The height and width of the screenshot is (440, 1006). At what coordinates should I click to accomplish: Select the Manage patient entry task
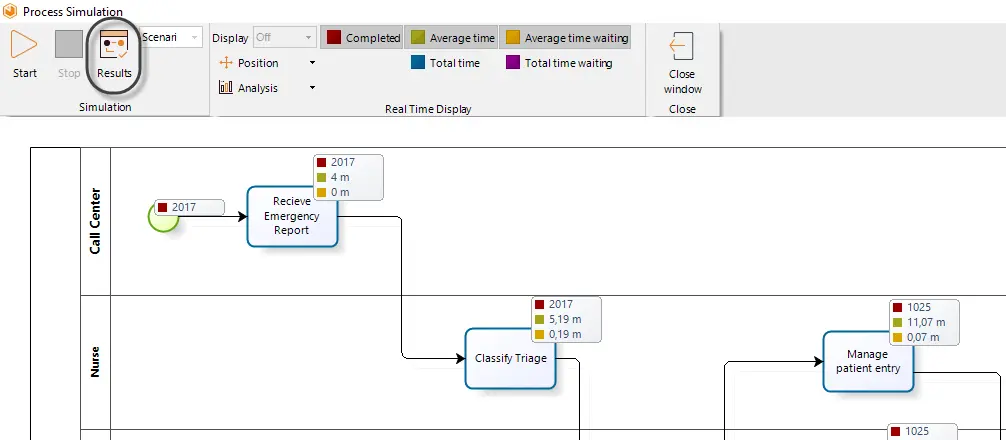pos(867,361)
